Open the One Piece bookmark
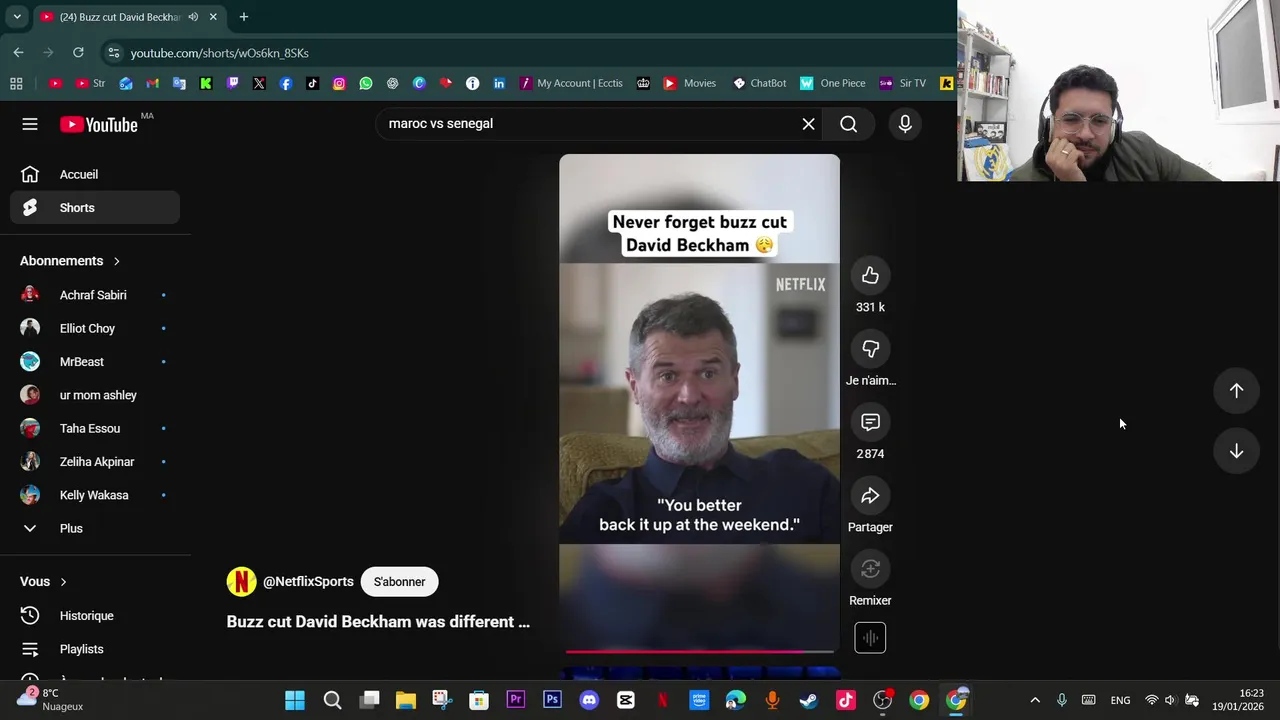 [x=833, y=83]
